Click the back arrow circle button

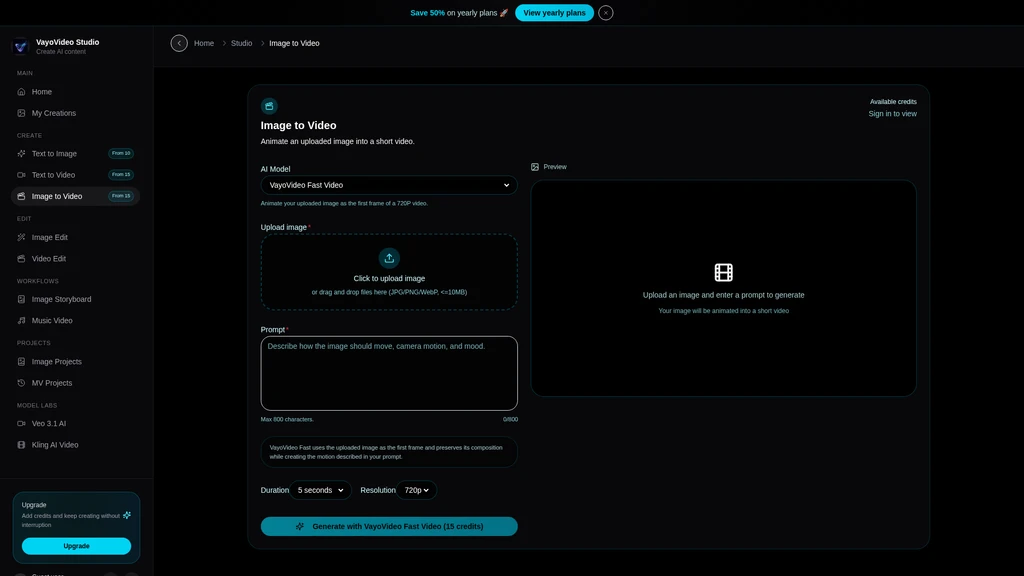pos(179,43)
